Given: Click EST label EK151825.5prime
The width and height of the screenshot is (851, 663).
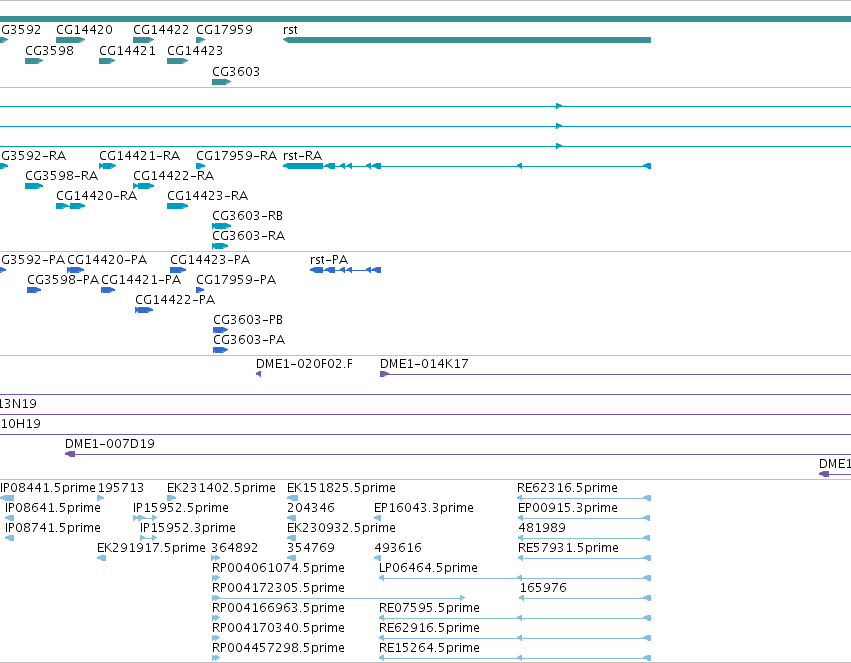Looking at the screenshot, I should (x=341, y=488).
